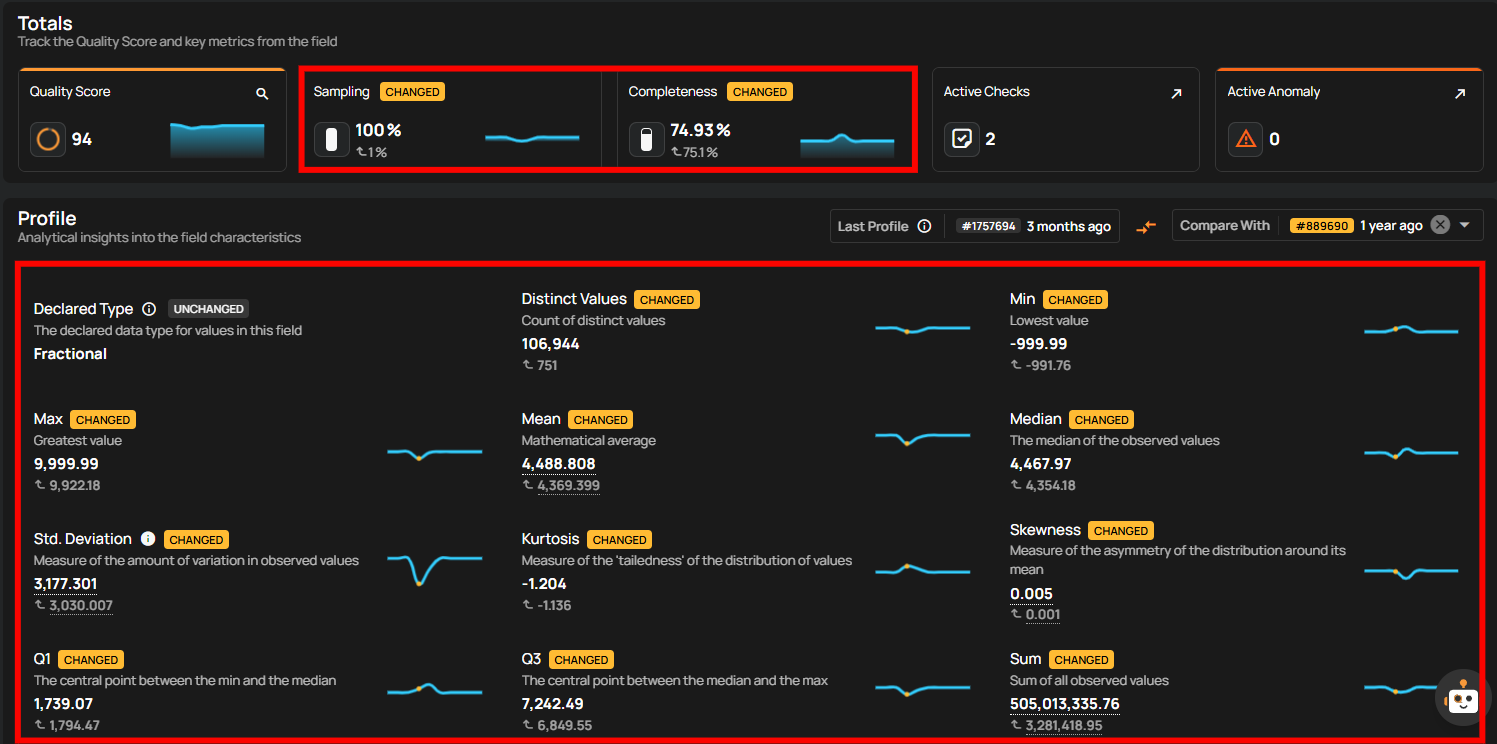Click the Quality Score magnifier icon
The width and height of the screenshot is (1497, 744).
(x=262, y=93)
